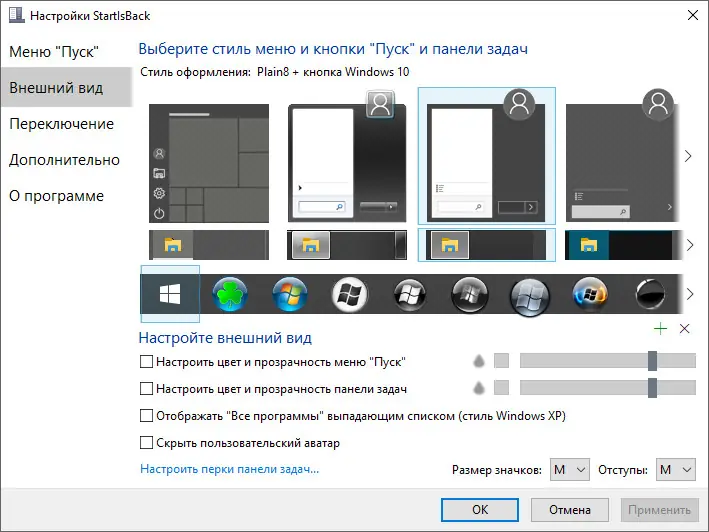The width and height of the screenshot is (709, 532).
Task: Click the Отмена button
Action: 570,510
